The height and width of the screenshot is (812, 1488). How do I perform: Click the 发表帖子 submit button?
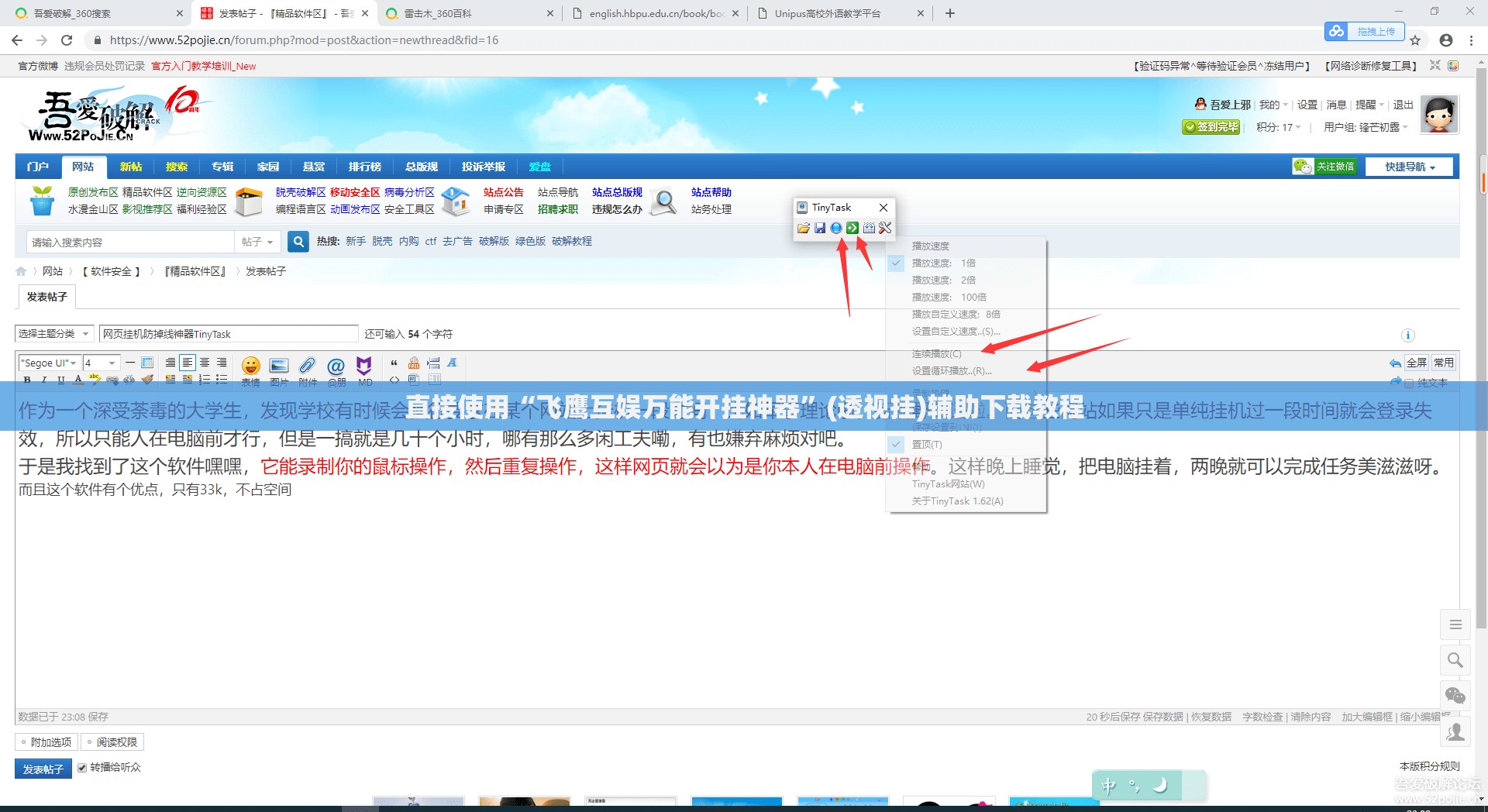[x=43, y=769]
